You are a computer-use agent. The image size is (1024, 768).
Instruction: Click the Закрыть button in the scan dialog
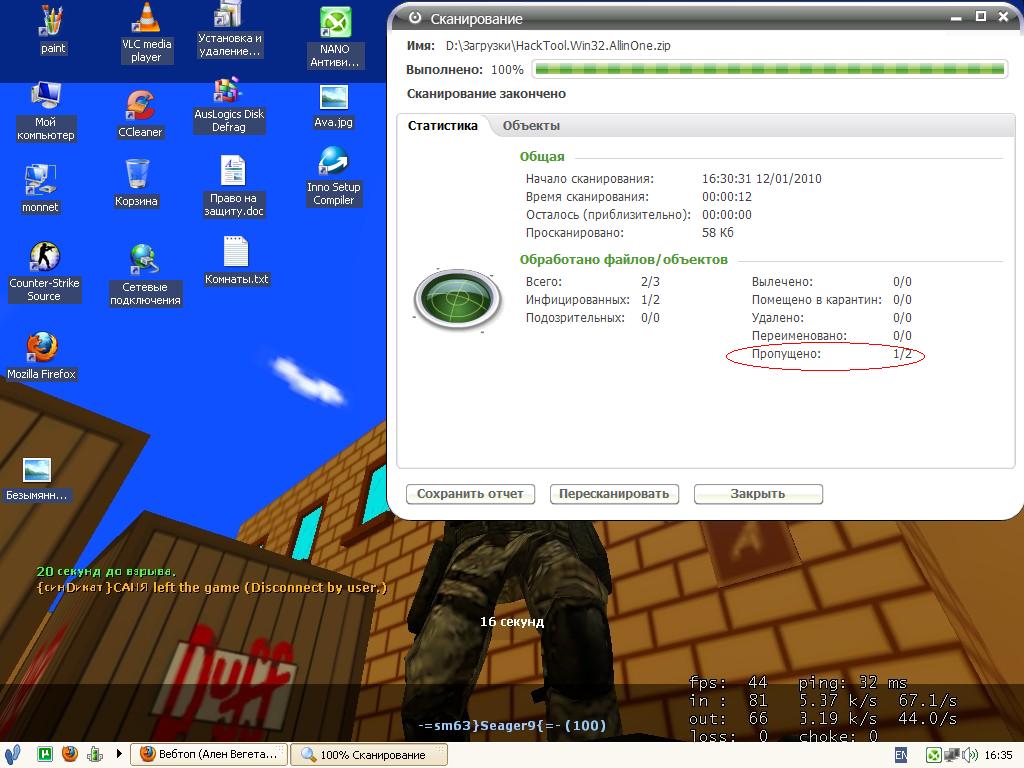click(757, 494)
